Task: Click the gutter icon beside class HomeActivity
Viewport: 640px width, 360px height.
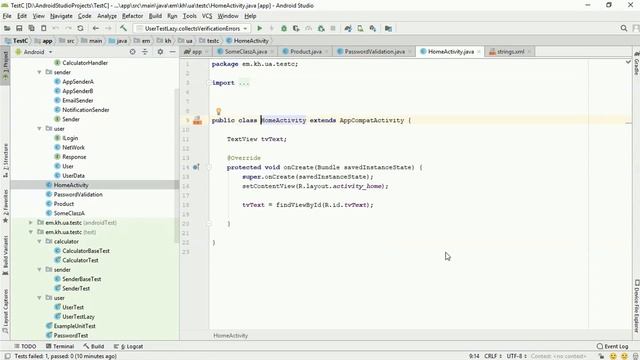Action: pyautogui.click(x=198, y=120)
